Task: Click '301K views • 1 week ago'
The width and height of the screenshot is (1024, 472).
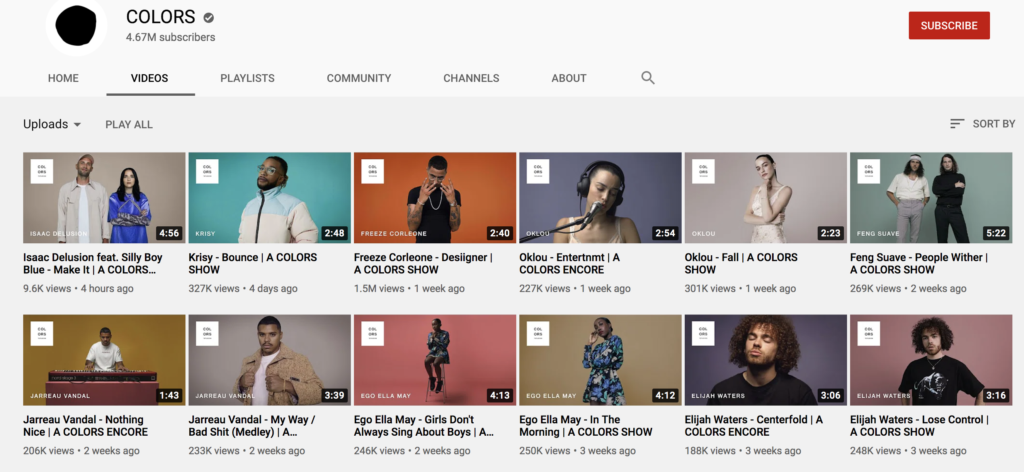Action: 741,289
